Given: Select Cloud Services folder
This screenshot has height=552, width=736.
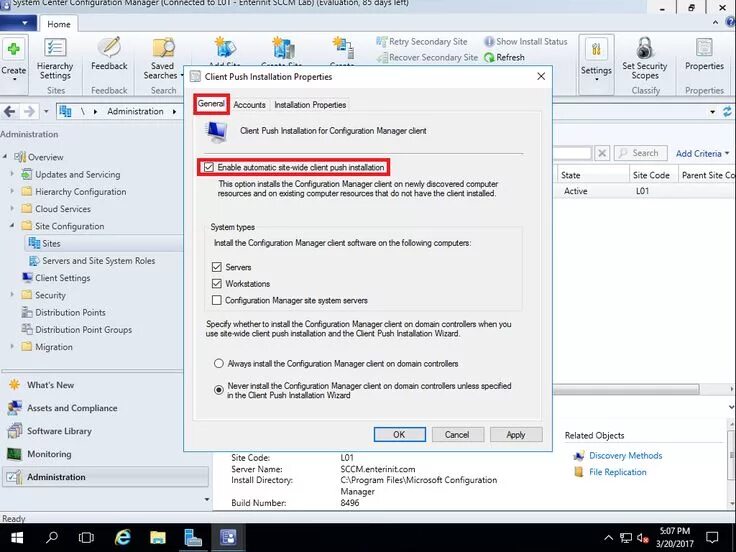Looking at the screenshot, I should point(62,209).
